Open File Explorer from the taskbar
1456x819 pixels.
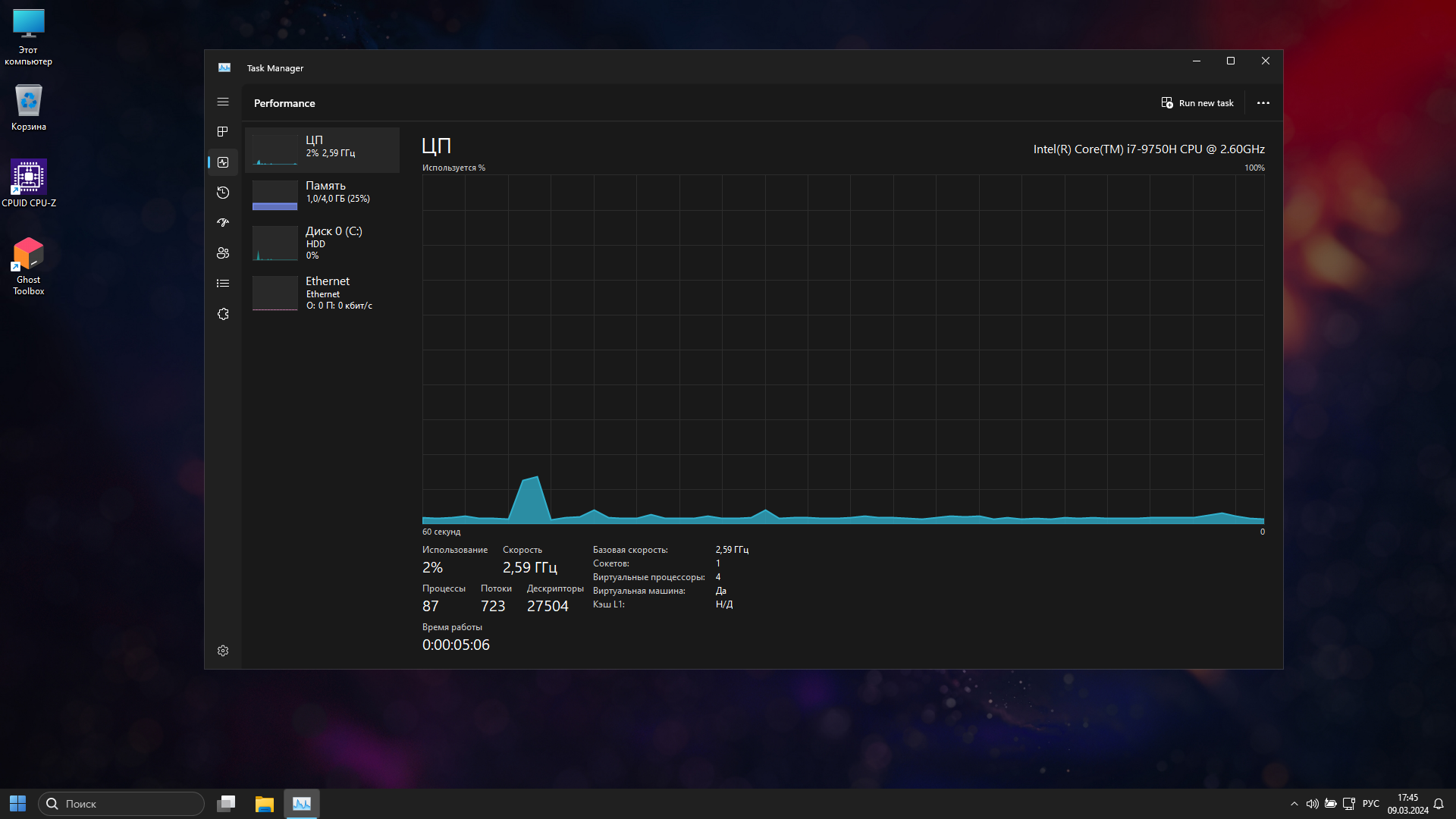coord(264,804)
